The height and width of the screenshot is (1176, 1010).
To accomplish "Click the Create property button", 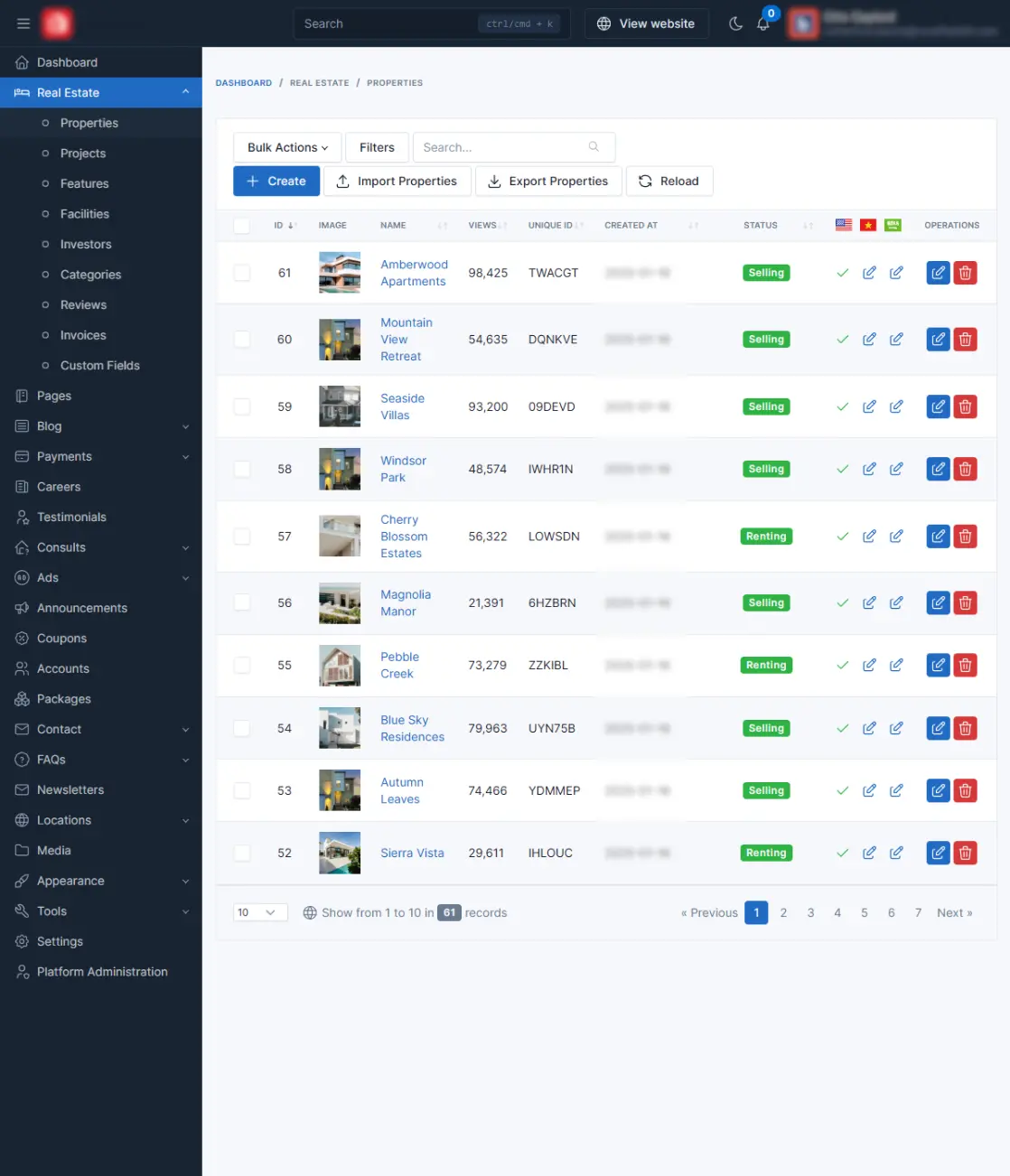I will coord(276,181).
